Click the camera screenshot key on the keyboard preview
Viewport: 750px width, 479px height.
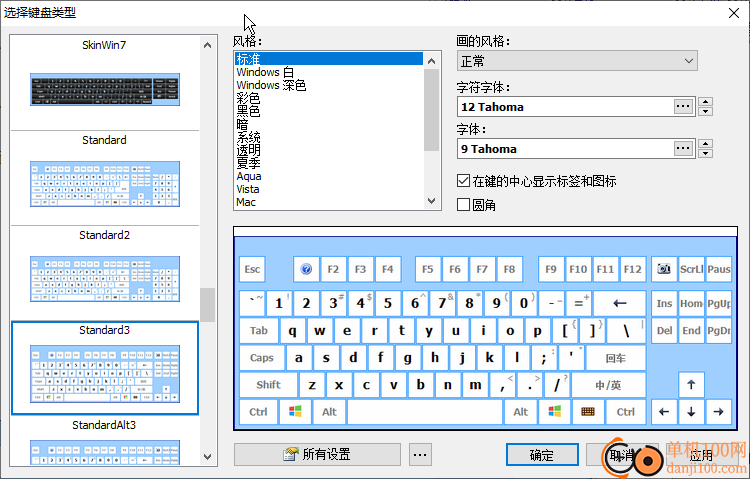664,269
